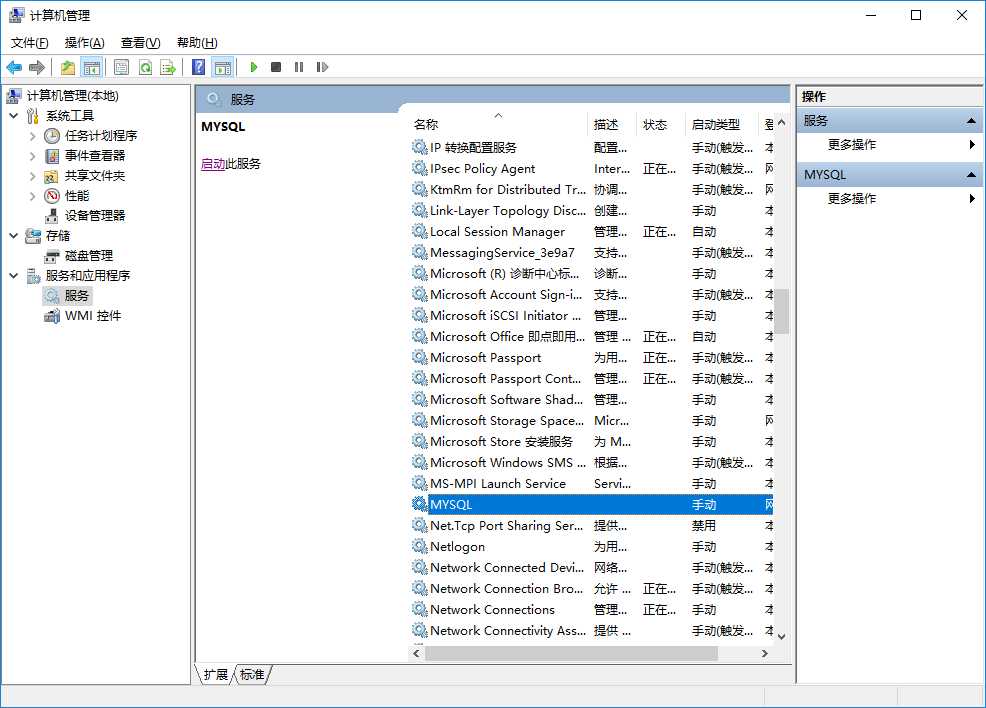Collapse the 服务 section in the Actions pane

[x=971, y=121]
